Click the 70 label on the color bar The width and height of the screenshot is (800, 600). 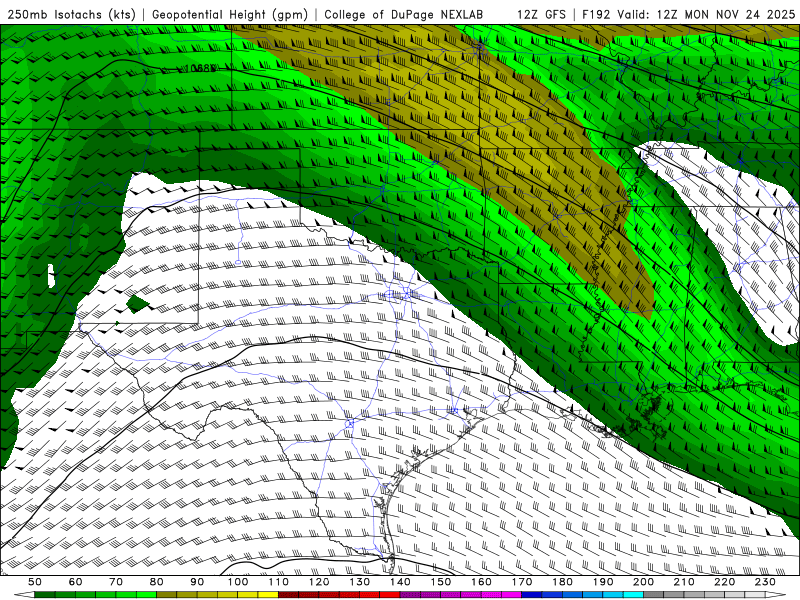pos(116,582)
